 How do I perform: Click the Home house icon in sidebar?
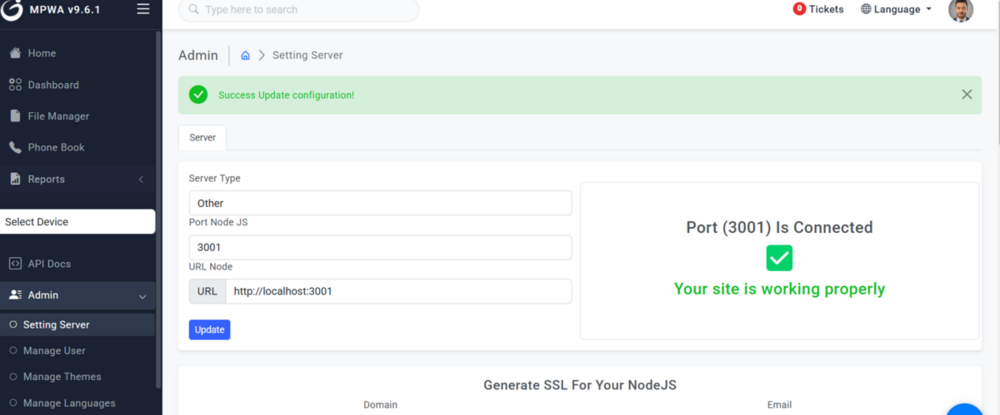point(15,53)
